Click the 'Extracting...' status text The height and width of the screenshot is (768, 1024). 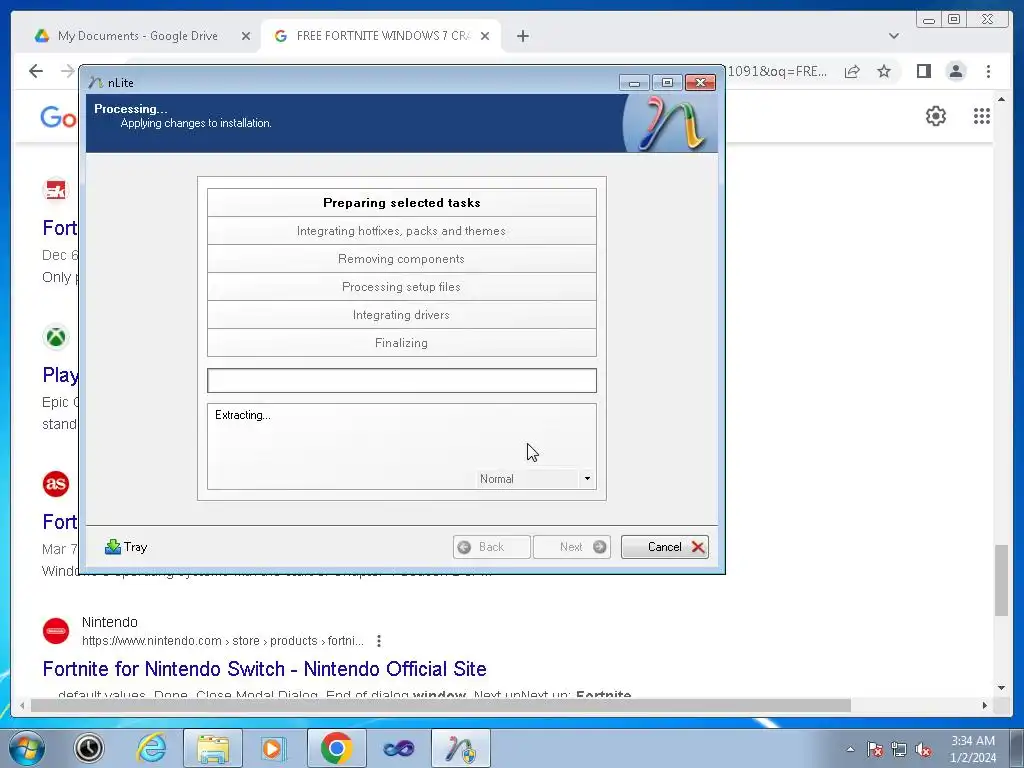pyautogui.click(x=242, y=415)
